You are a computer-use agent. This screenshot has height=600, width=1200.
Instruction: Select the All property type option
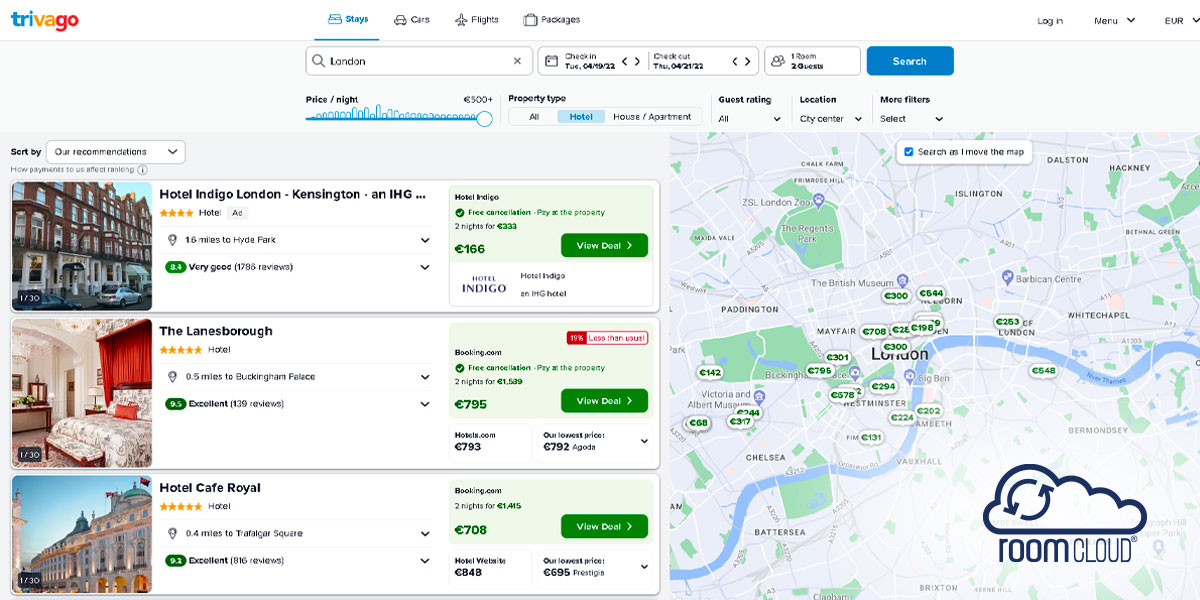coord(534,117)
